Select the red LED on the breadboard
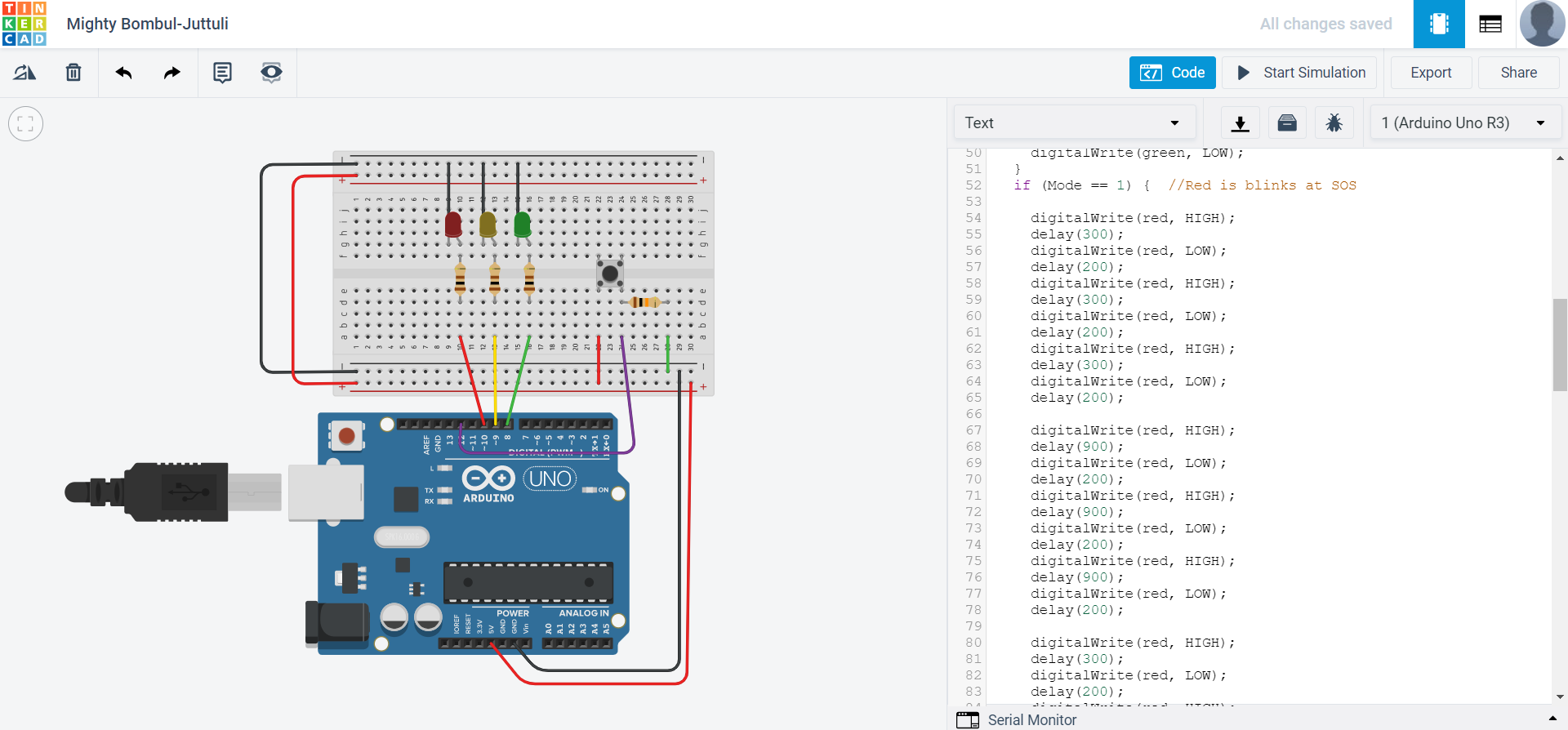Viewport: 1568px width, 730px height. [x=453, y=225]
